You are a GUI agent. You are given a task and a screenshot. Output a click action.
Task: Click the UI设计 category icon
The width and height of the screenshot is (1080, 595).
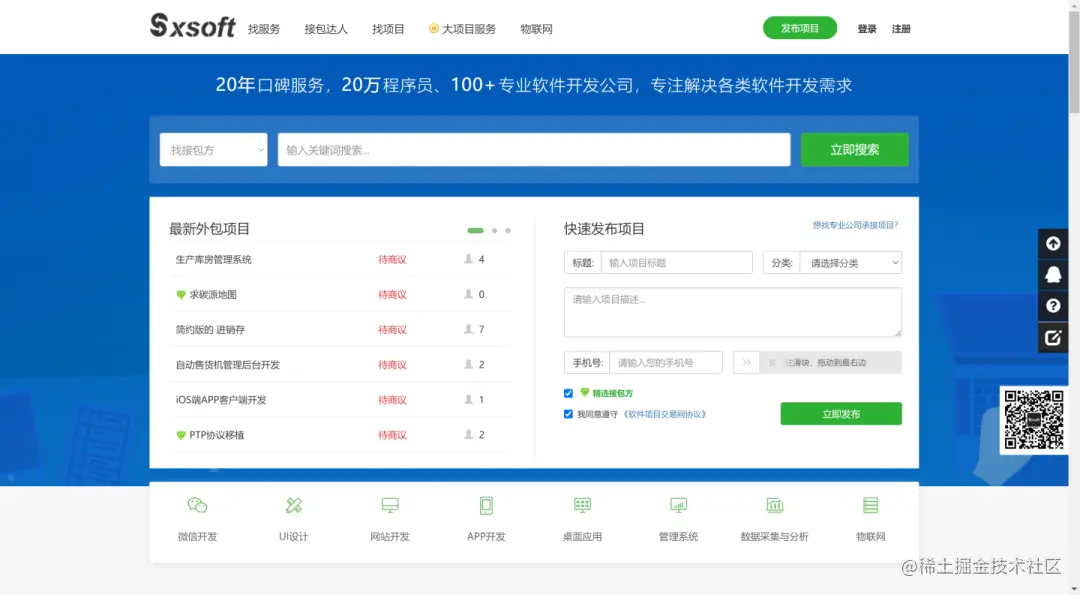click(293, 505)
